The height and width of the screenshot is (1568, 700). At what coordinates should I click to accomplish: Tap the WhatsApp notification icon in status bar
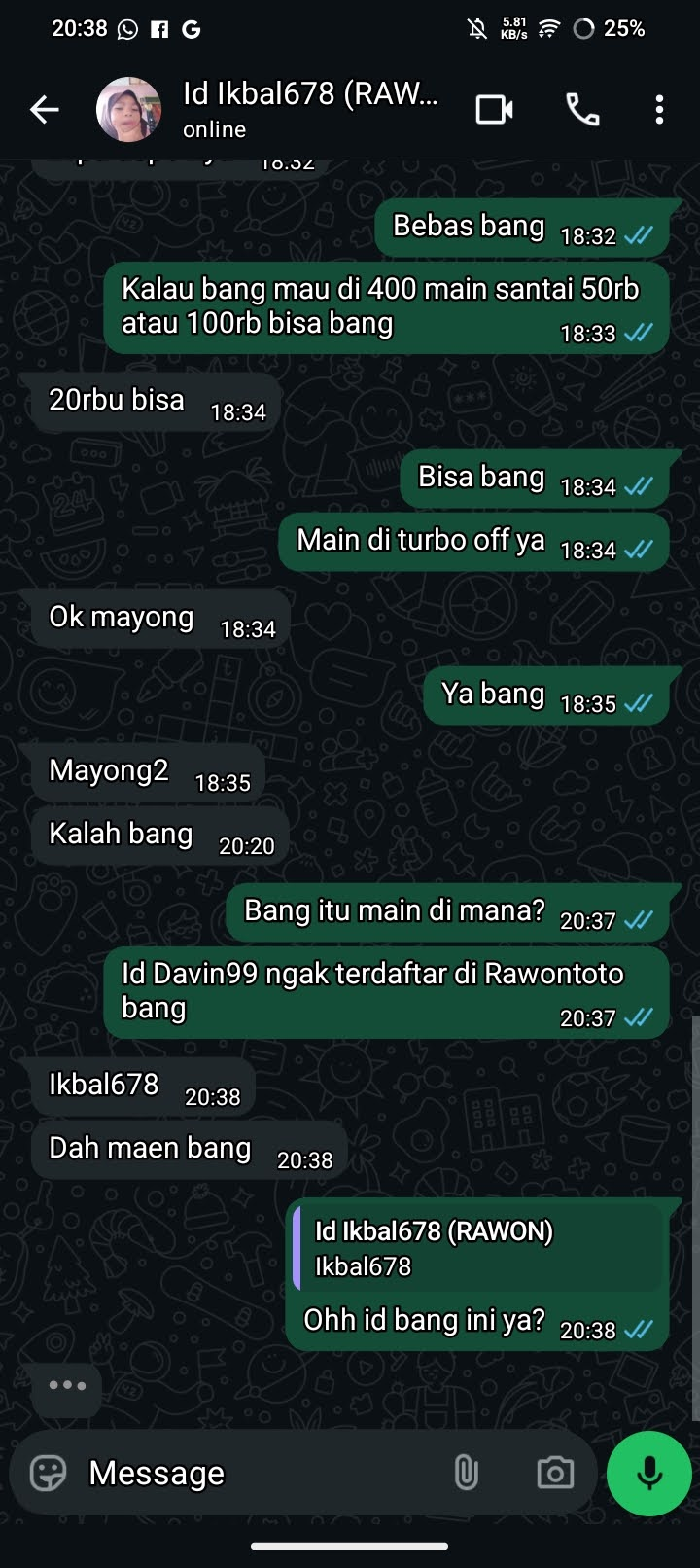127,29
